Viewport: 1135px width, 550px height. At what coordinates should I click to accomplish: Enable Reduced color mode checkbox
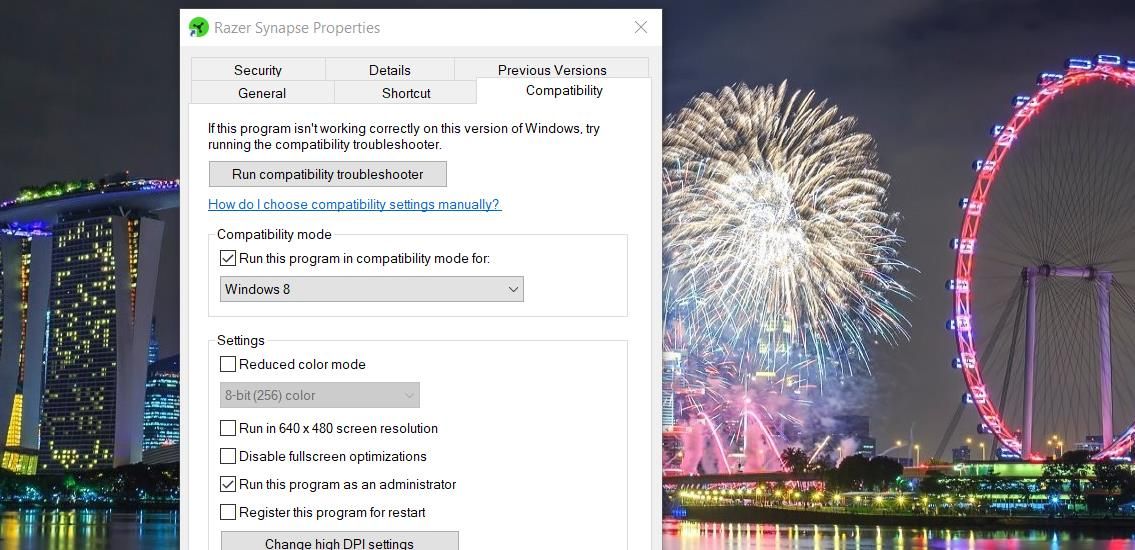(x=228, y=364)
